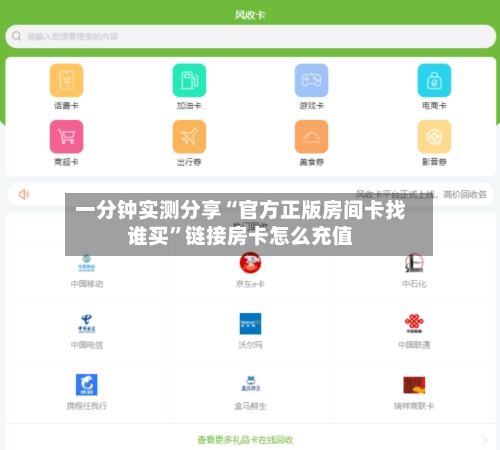Select the 中石化 logo
This screenshot has width=500, height=450.
tap(414, 263)
